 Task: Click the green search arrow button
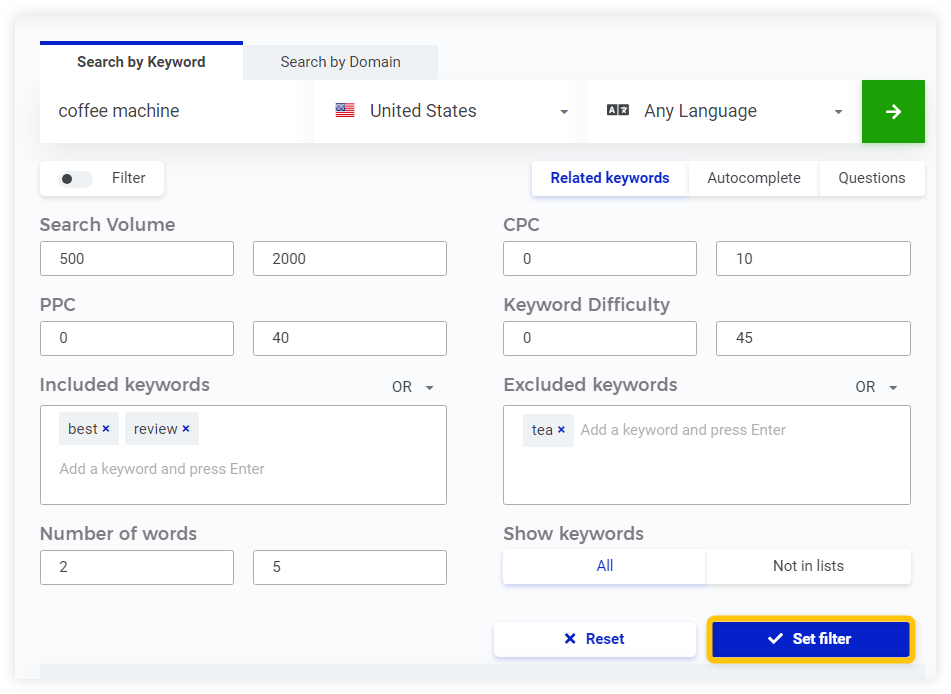point(893,111)
